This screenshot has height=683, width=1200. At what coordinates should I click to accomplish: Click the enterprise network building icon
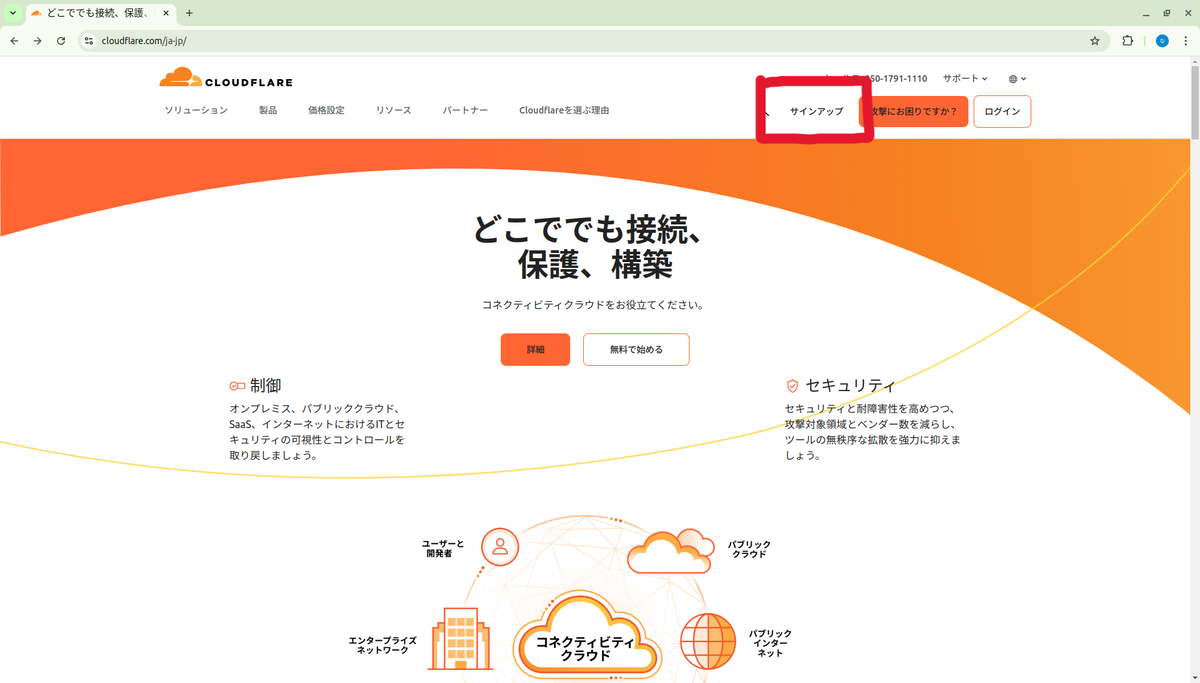point(460,638)
